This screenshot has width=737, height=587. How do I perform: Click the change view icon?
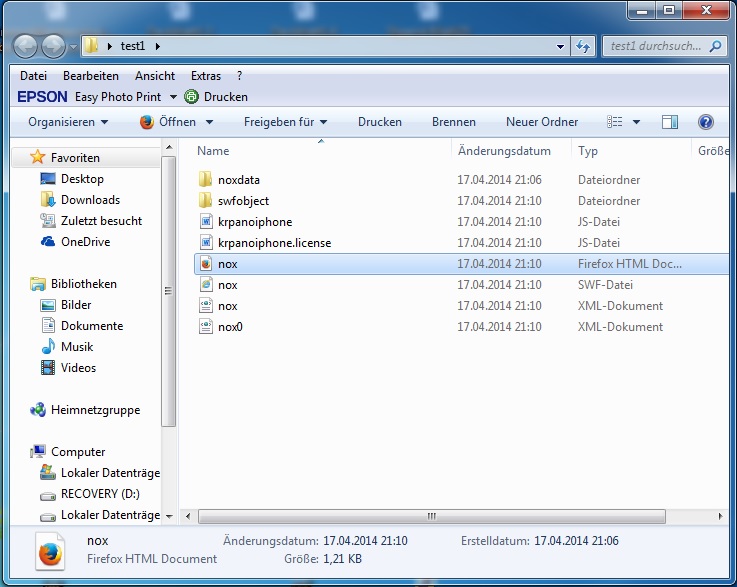click(x=616, y=122)
